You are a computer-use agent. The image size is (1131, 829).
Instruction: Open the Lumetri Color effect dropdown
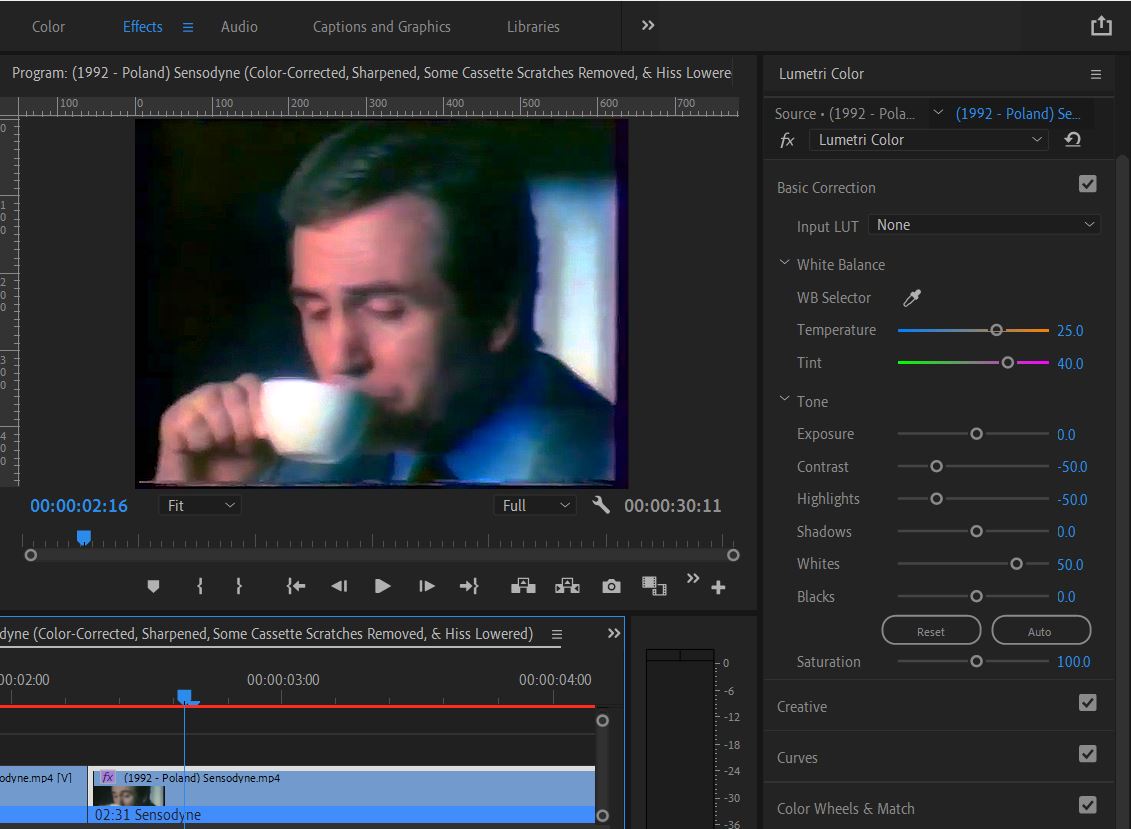[928, 140]
